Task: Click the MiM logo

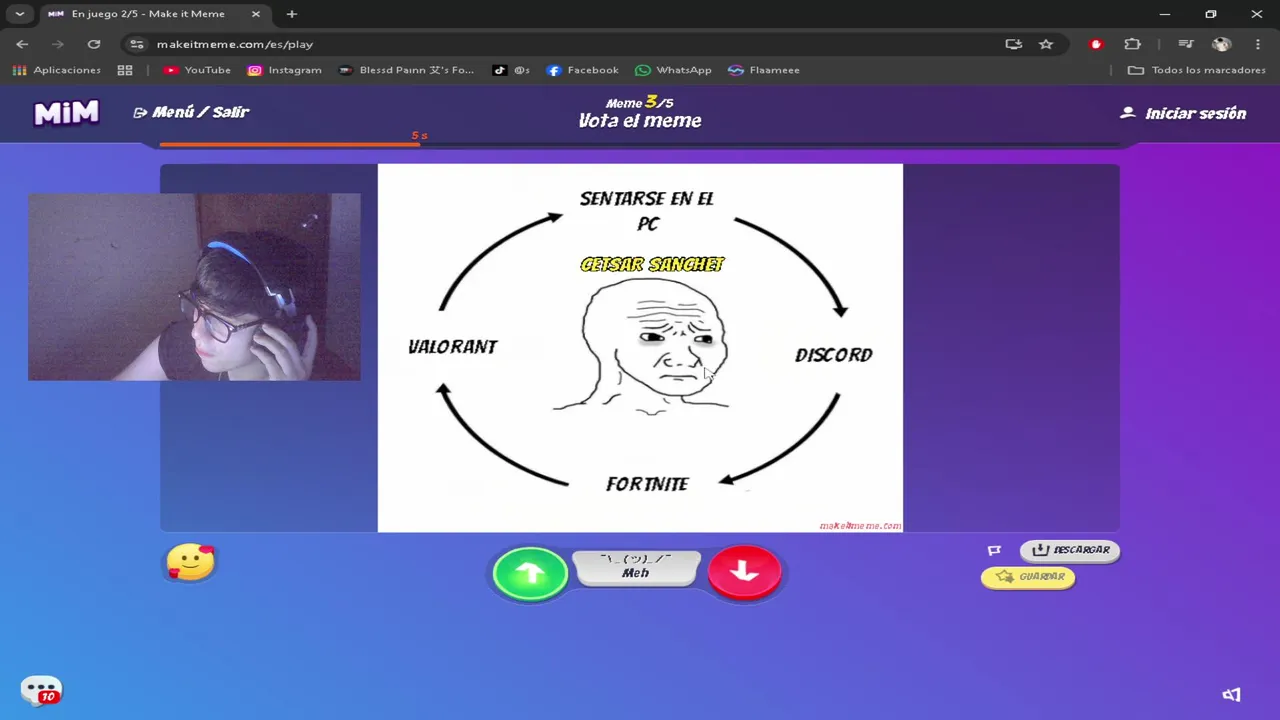Action: [67, 113]
